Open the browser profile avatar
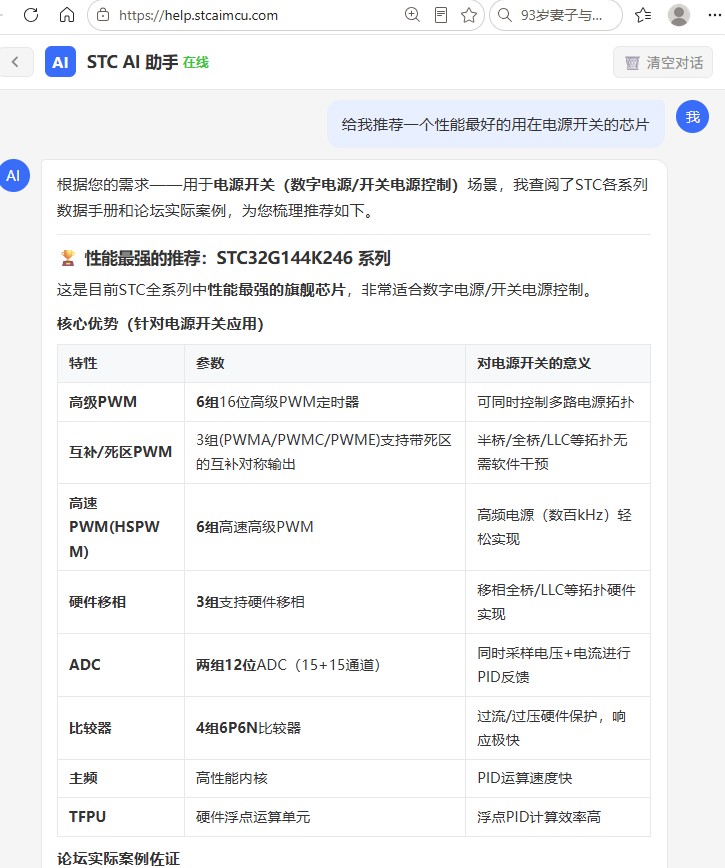This screenshot has height=868, width=725. click(679, 15)
